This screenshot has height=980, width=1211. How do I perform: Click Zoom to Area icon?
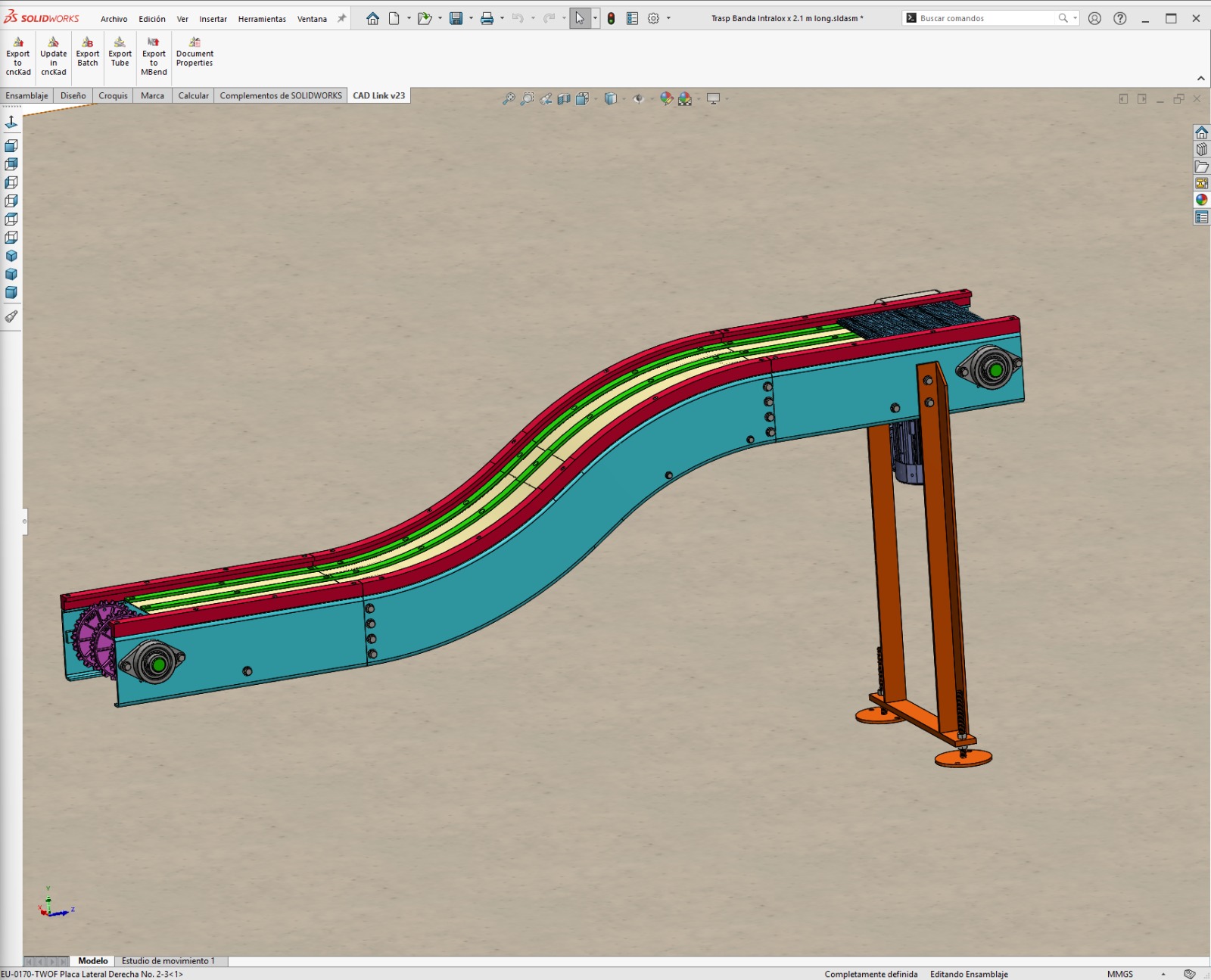pyautogui.click(x=527, y=98)
